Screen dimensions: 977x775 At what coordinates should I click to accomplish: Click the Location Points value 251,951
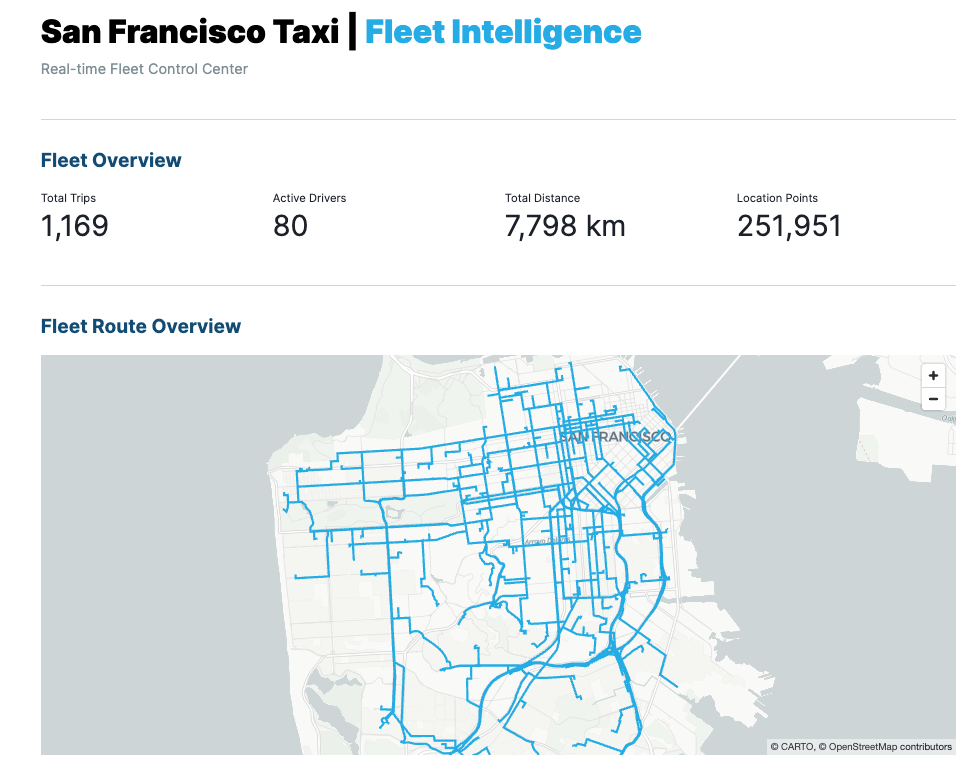coord(789,226)
